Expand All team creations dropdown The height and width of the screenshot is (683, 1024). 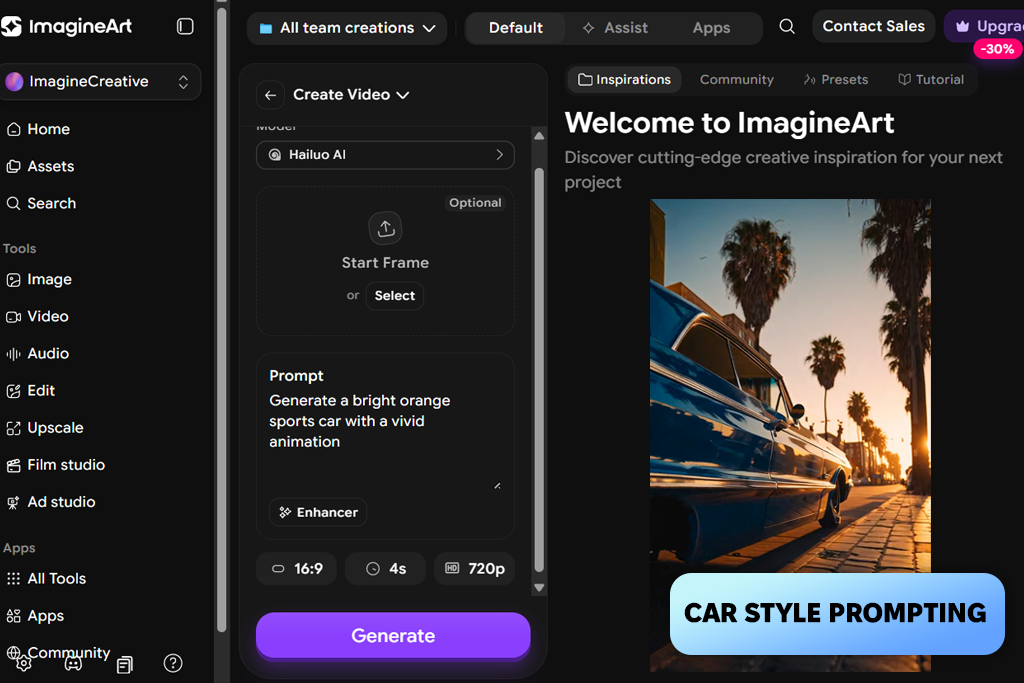[347, 28]
